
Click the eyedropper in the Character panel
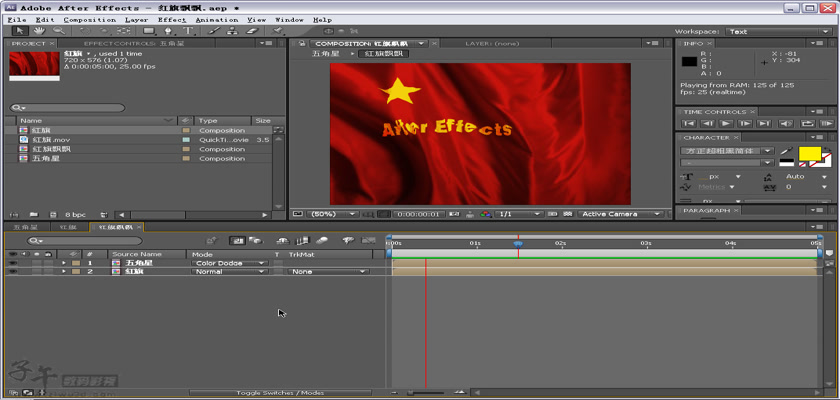[x=786, y=151]
